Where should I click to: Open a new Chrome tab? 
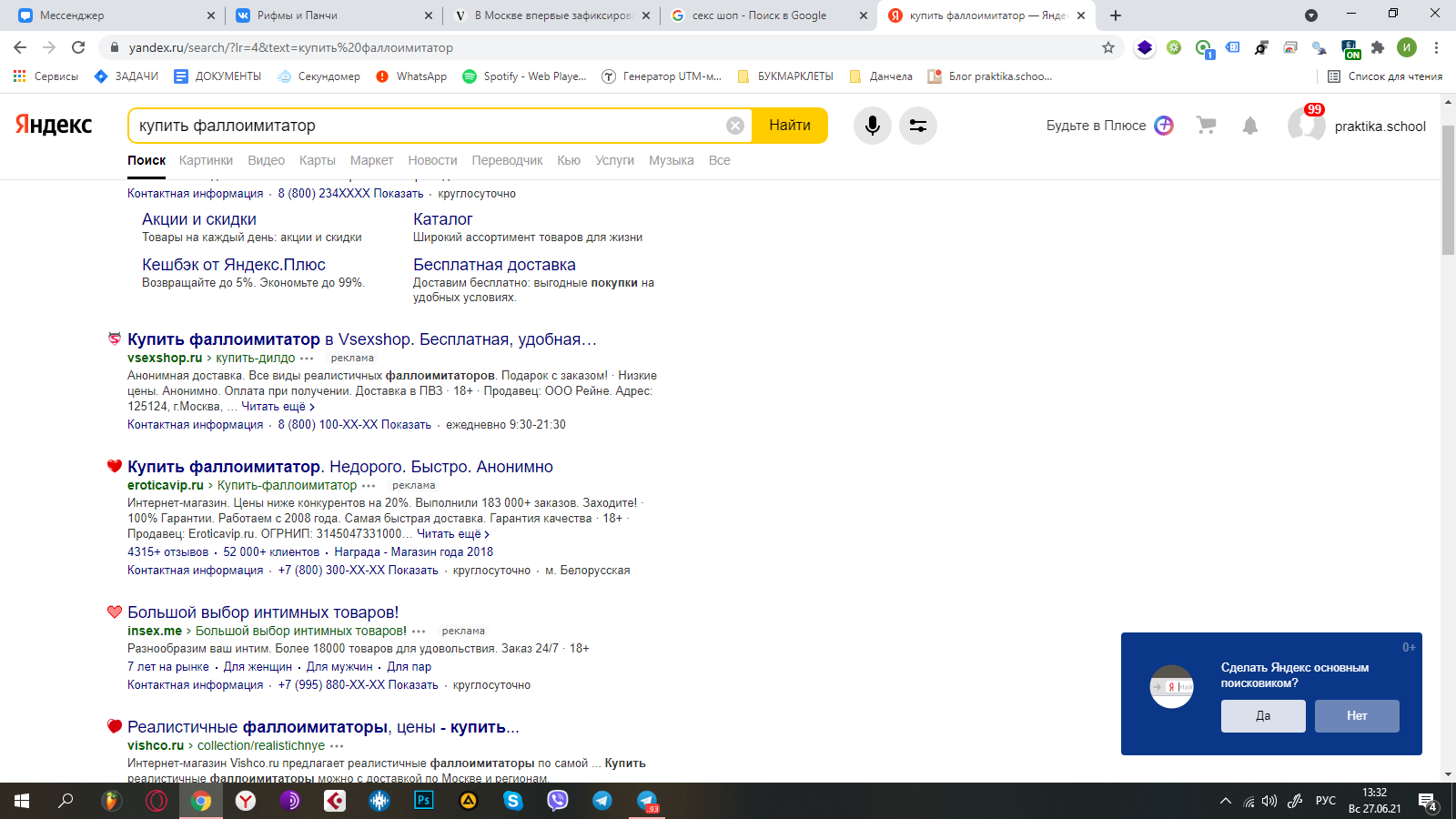pyautogui.click(x=1116, y=15)
